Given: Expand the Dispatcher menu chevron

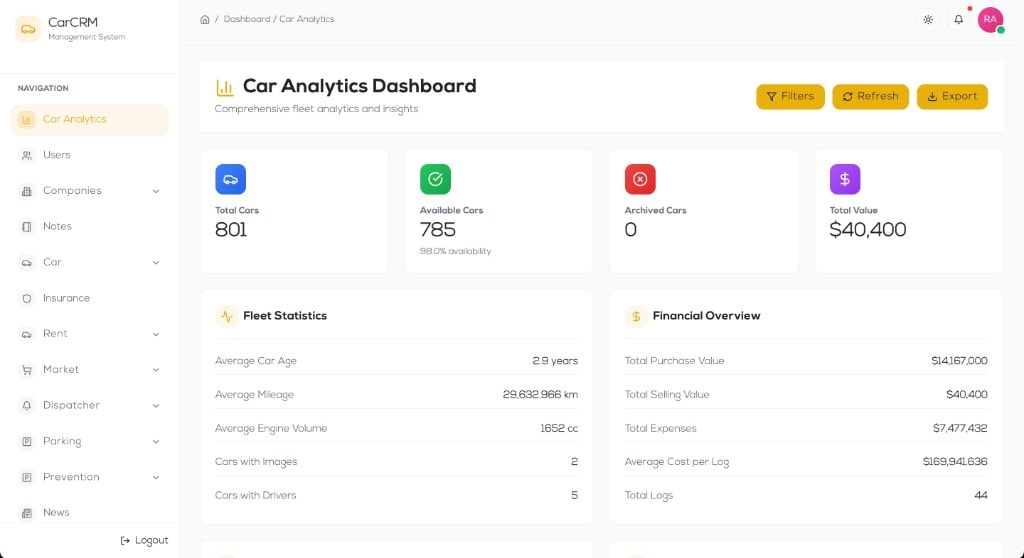Looking at the screenshot, I should (156, 406).
